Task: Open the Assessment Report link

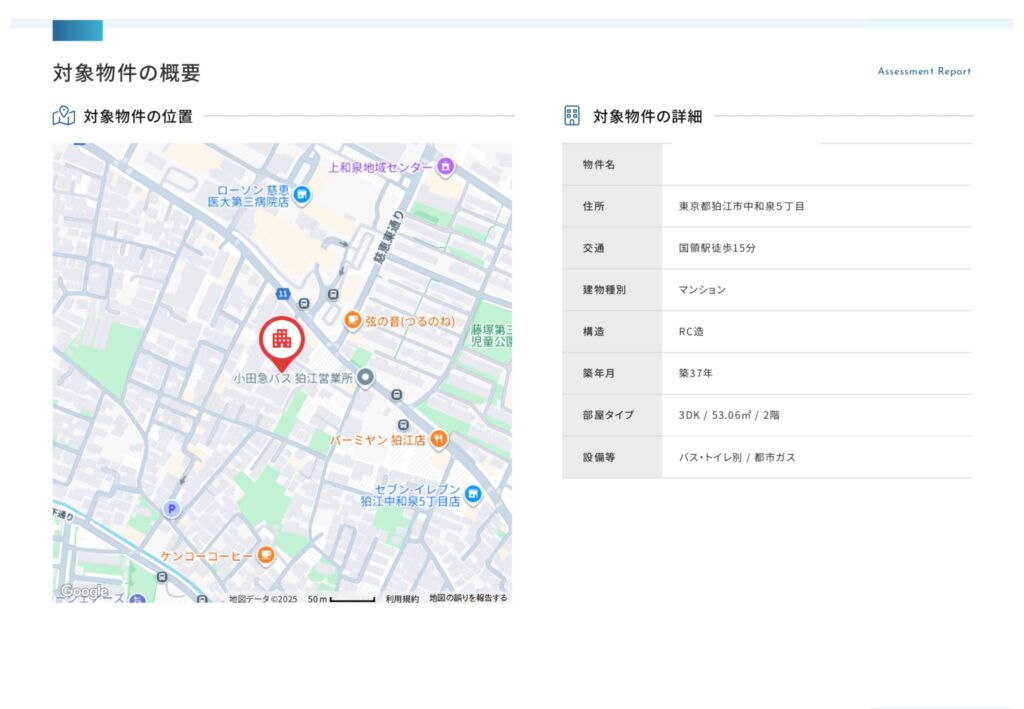Action: [x=923, y=71]
